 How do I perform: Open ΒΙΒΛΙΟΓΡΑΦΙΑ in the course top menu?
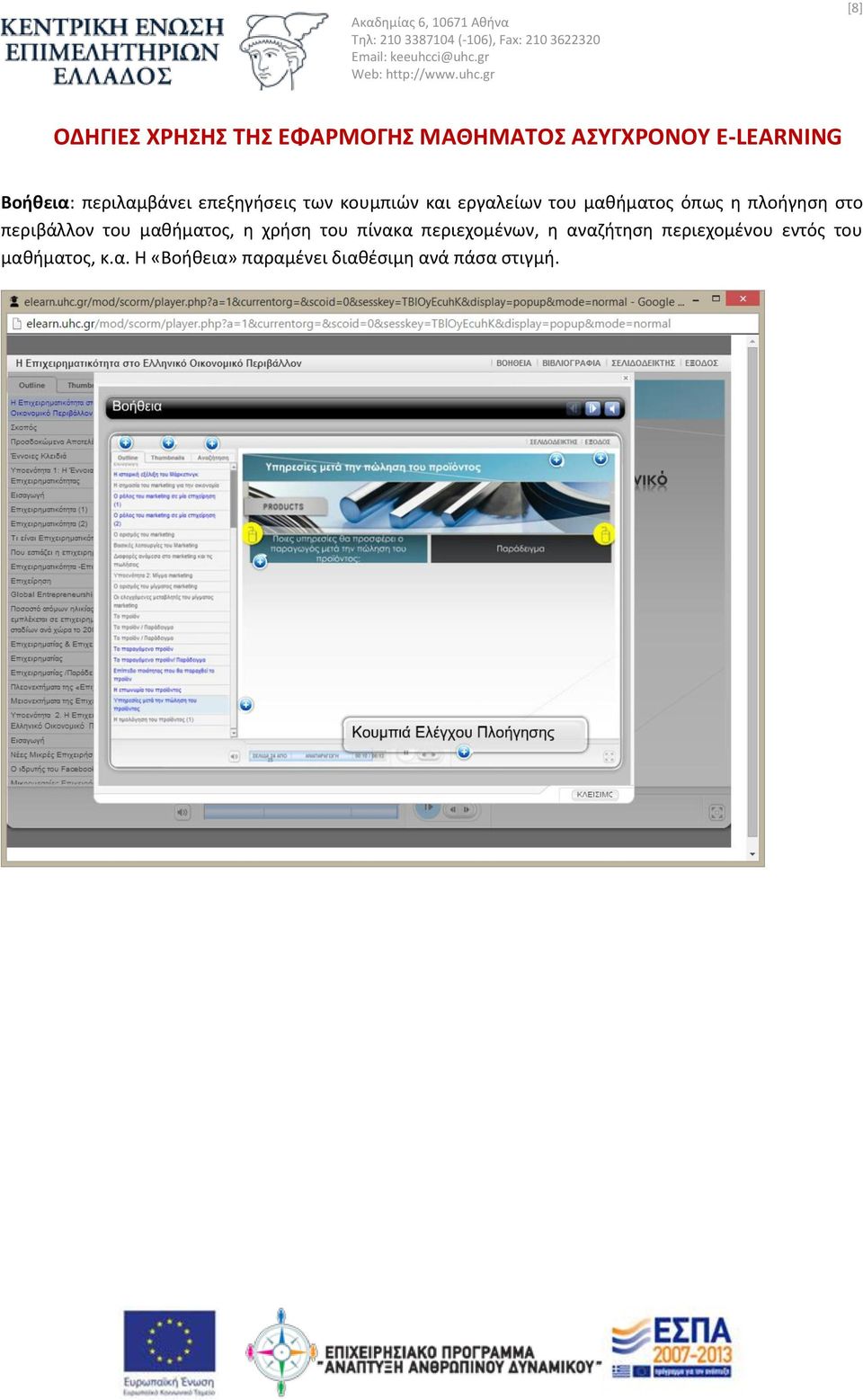coord(572,363)
